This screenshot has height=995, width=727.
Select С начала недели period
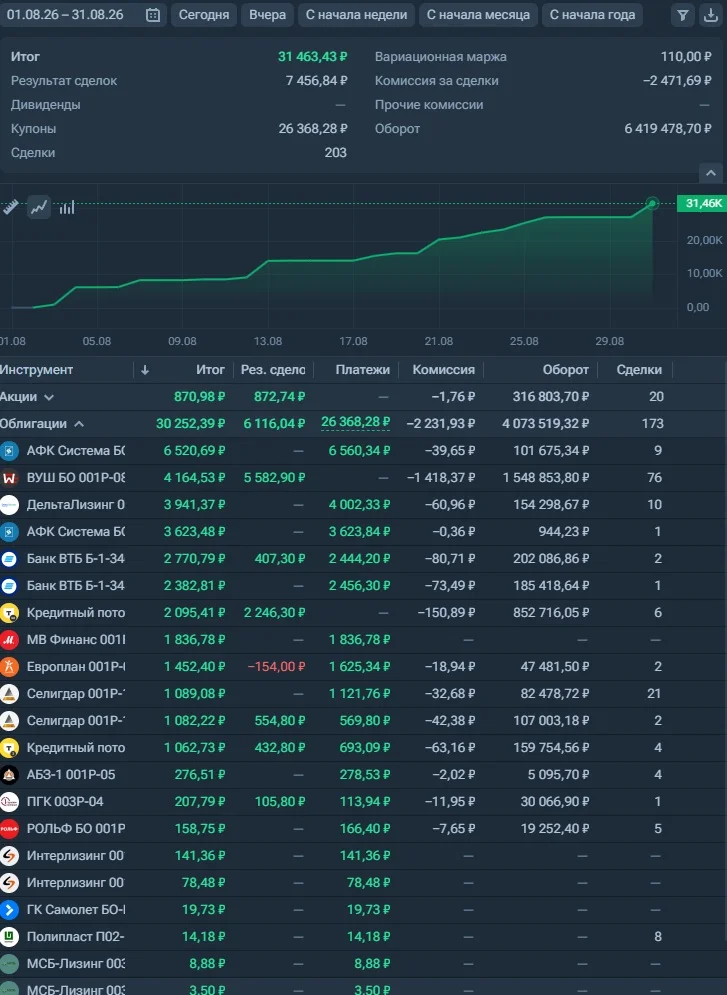click(357, 15)
